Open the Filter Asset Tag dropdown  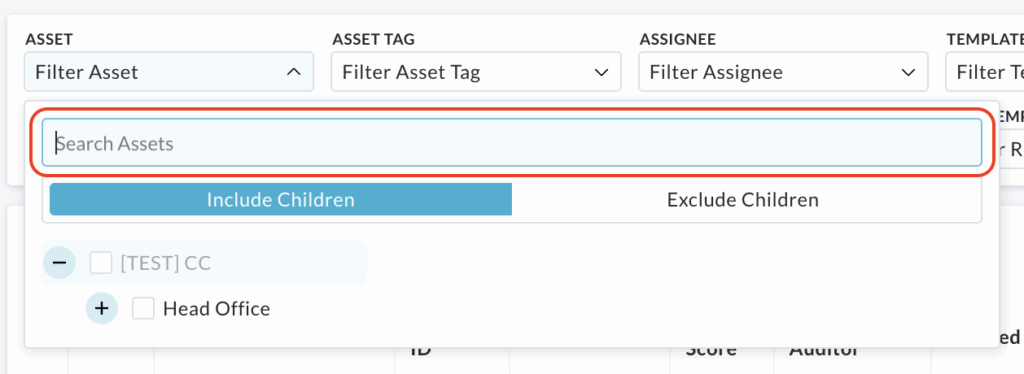pos(476,72)
